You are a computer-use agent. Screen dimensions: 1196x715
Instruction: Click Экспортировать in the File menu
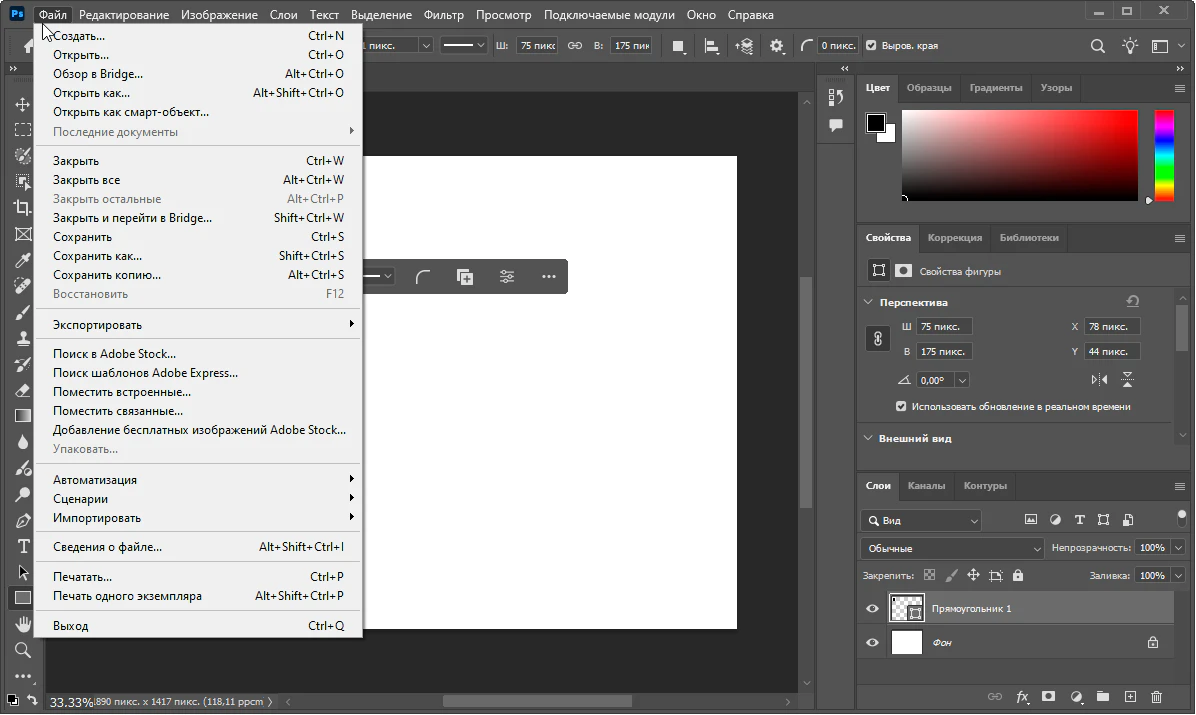[x=98, y=325]
